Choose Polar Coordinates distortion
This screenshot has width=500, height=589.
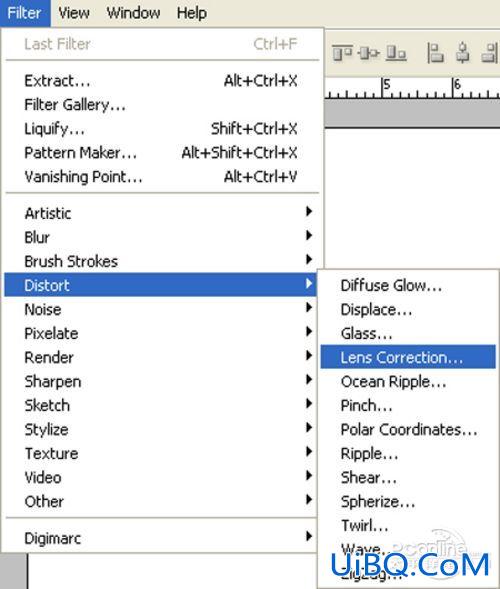coord(408,429)
